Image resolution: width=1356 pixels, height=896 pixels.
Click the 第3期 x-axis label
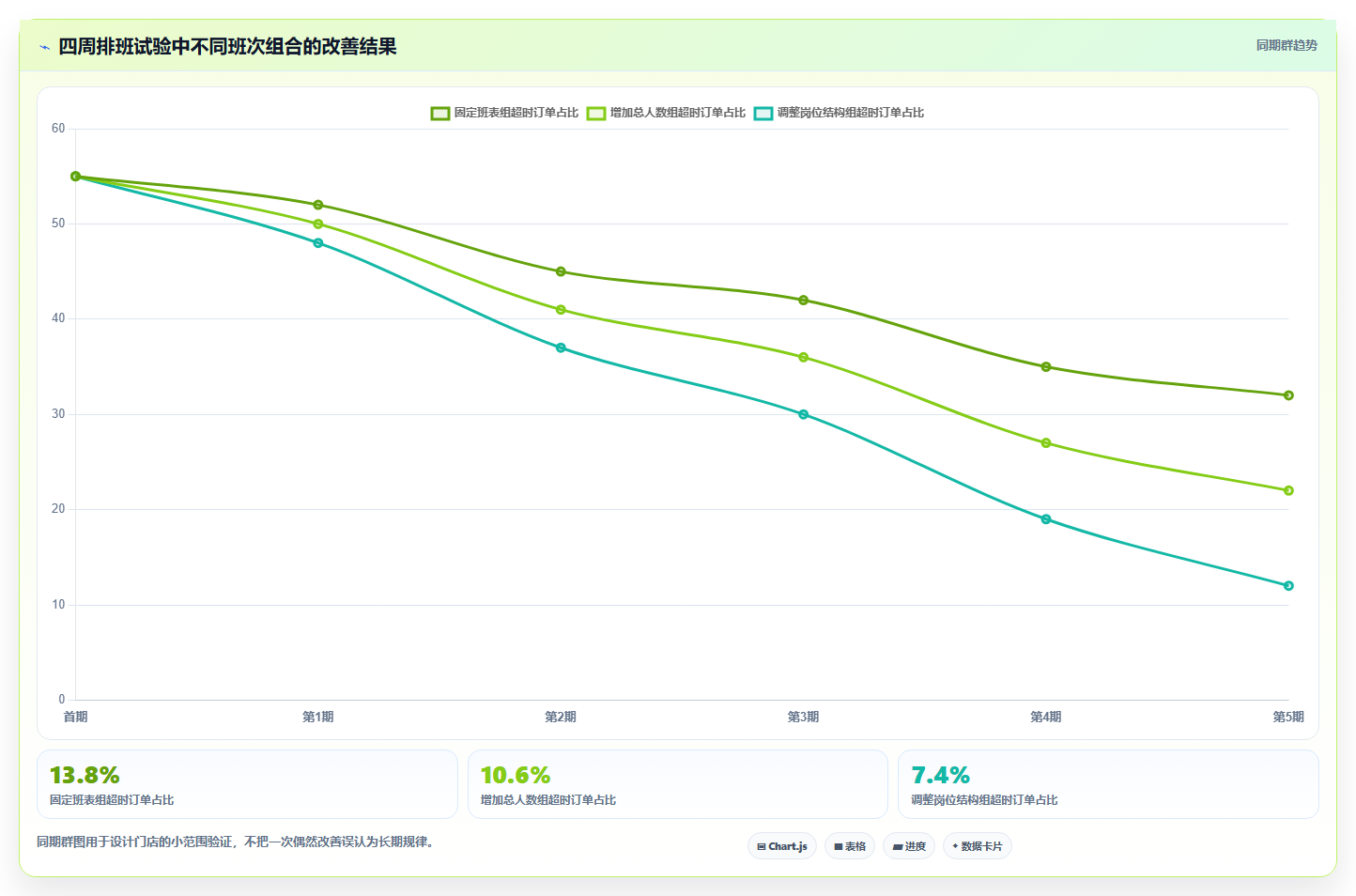[803, 717]
